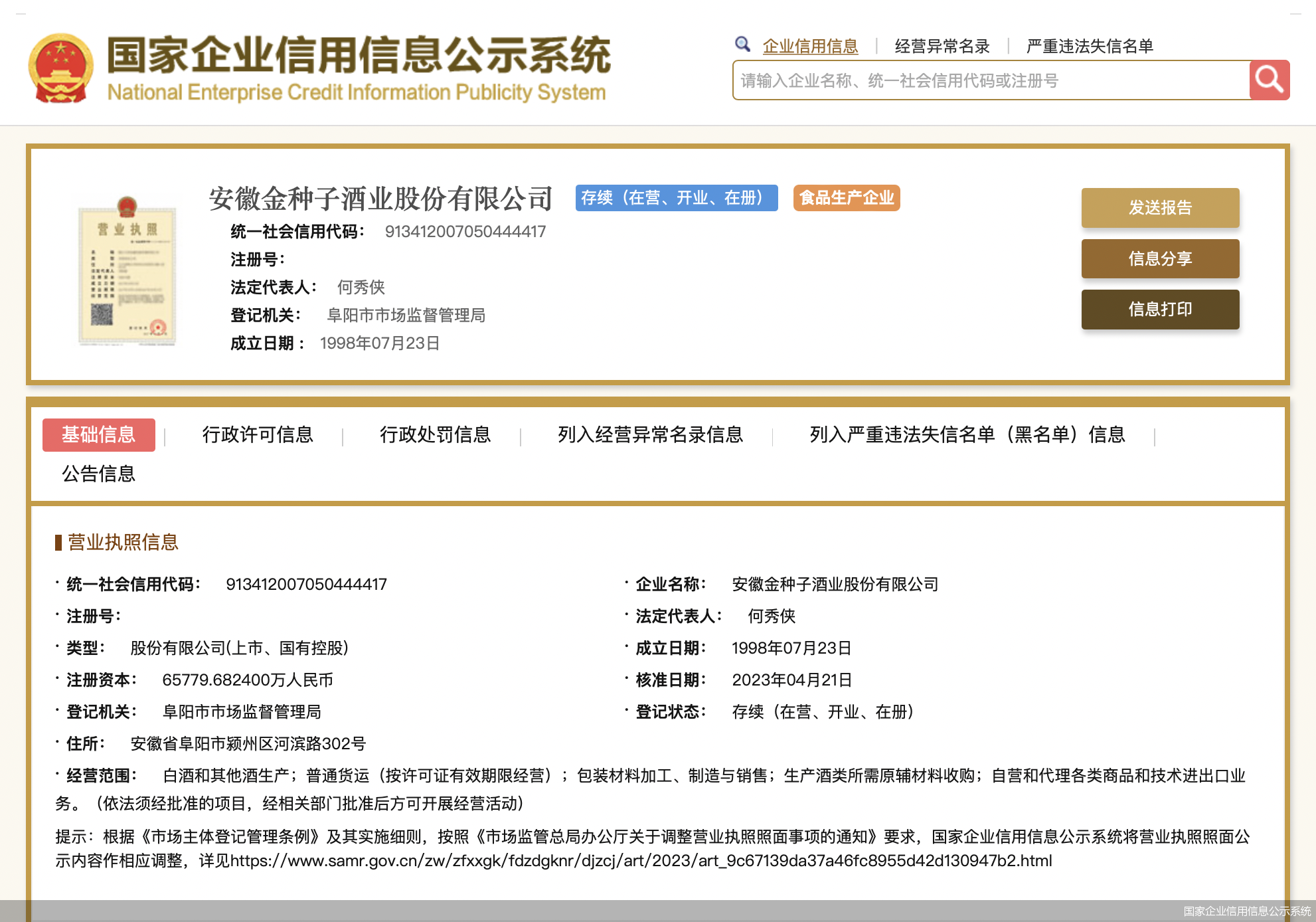
Task: Click the small magnifier icon beside 企业信用信息
Action: [742, 45]
